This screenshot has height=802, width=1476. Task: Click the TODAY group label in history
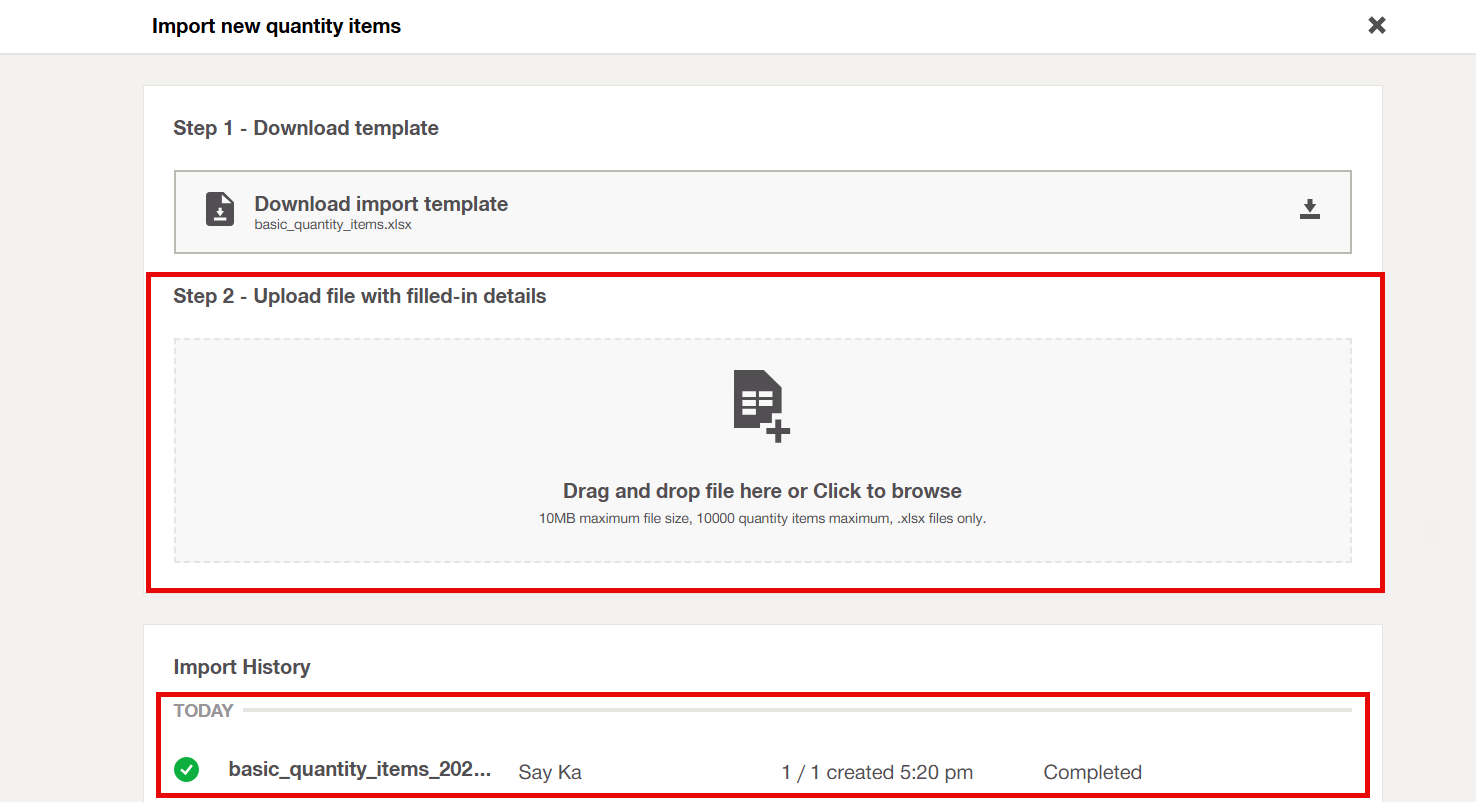point(203,711)
